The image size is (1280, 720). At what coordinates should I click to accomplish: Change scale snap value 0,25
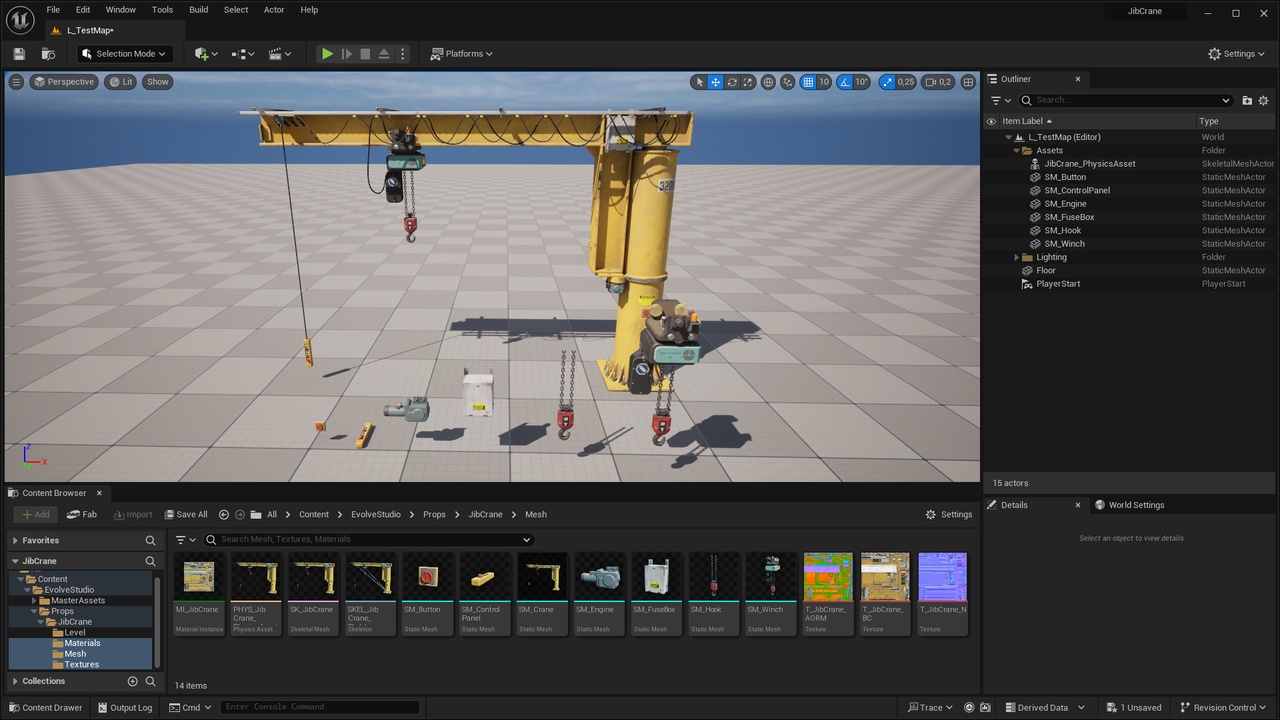tap(905, 82)
